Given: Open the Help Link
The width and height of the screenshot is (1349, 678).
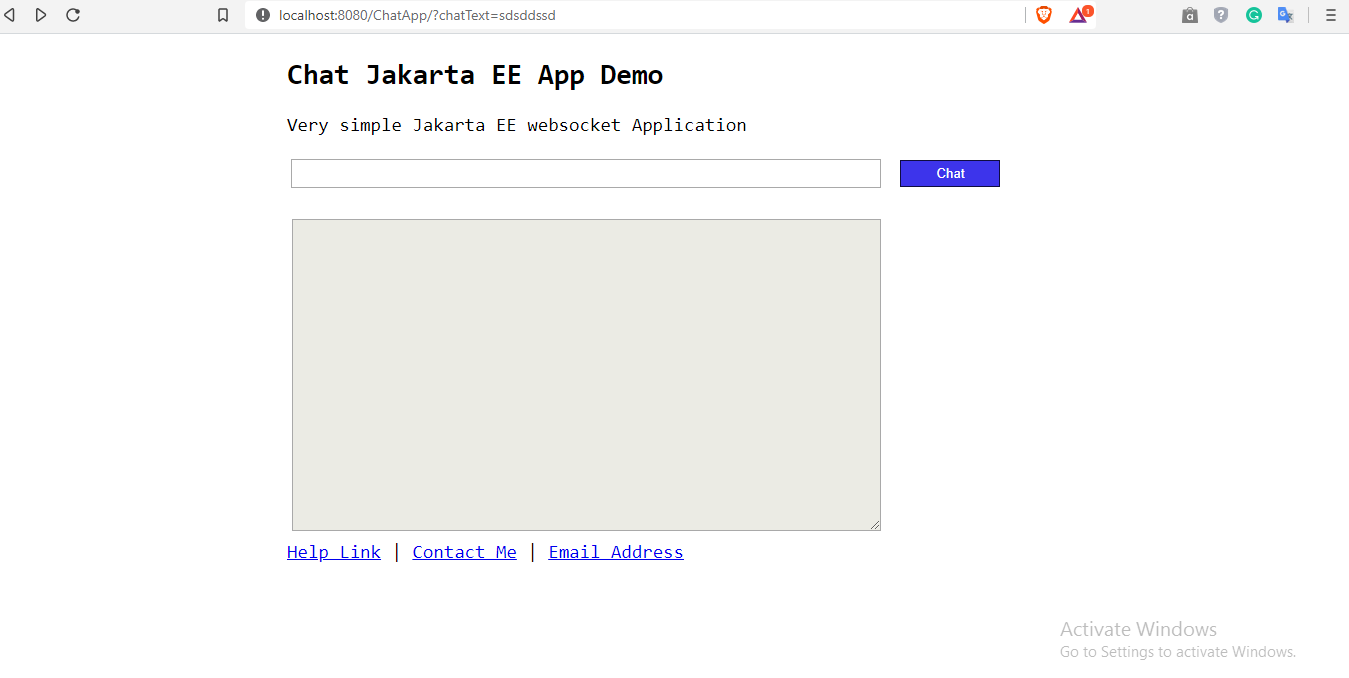Looking at the screenshot, I should pos(334,552).
